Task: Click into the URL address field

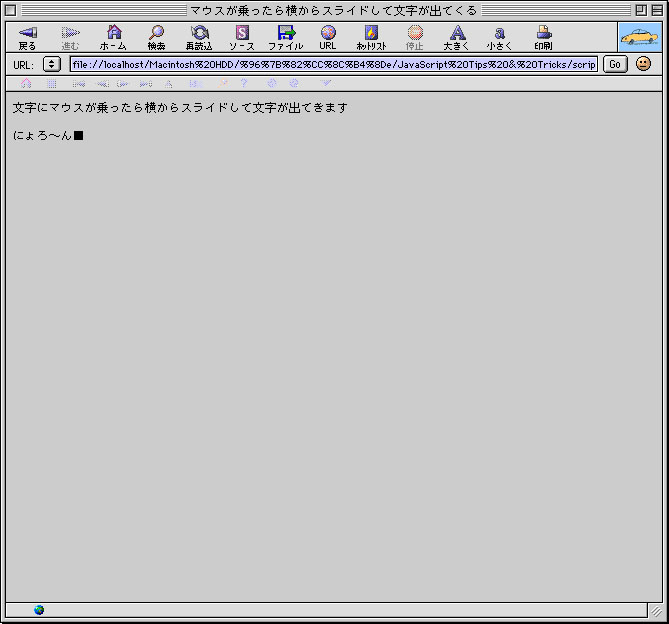Action: click(x=334, y=64)
